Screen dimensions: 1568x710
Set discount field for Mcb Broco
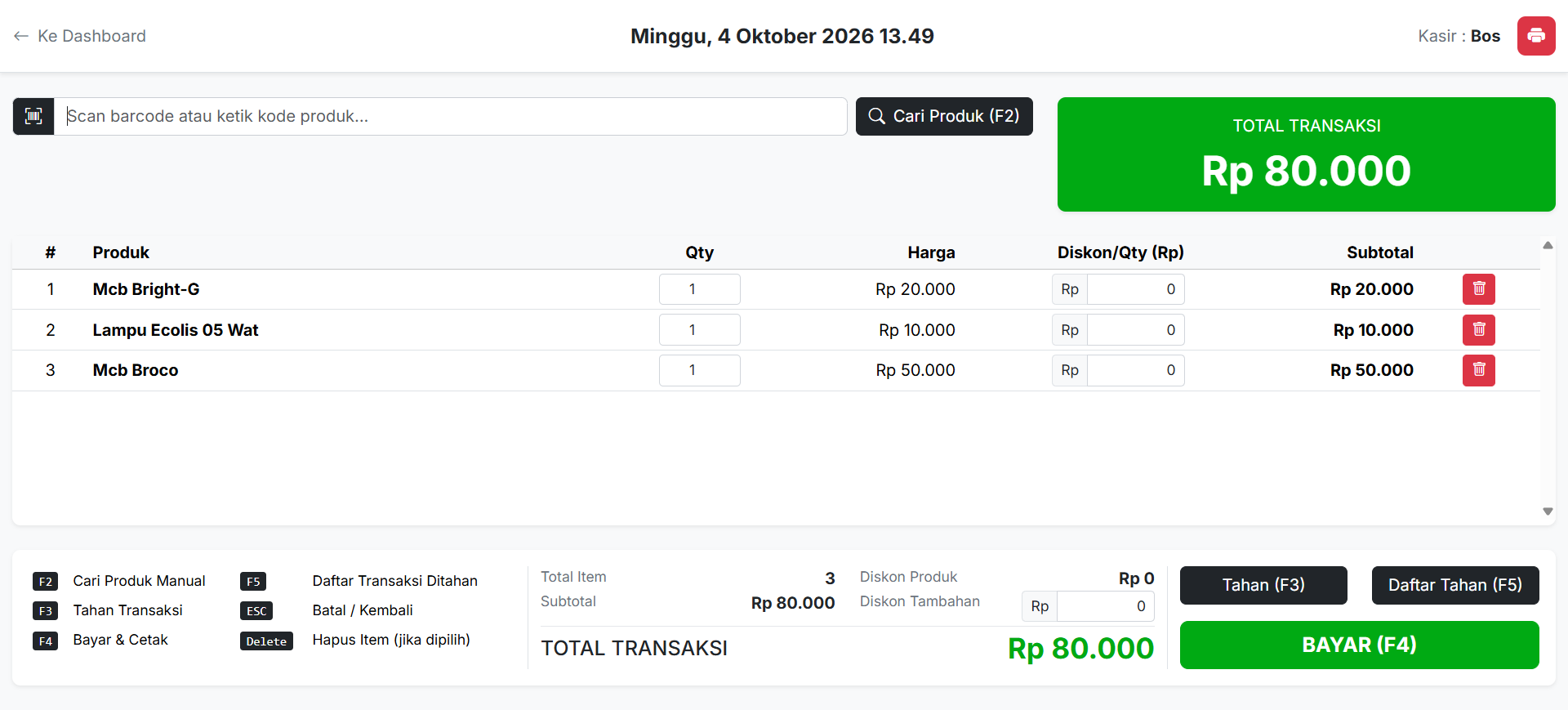pos(1135,370)
